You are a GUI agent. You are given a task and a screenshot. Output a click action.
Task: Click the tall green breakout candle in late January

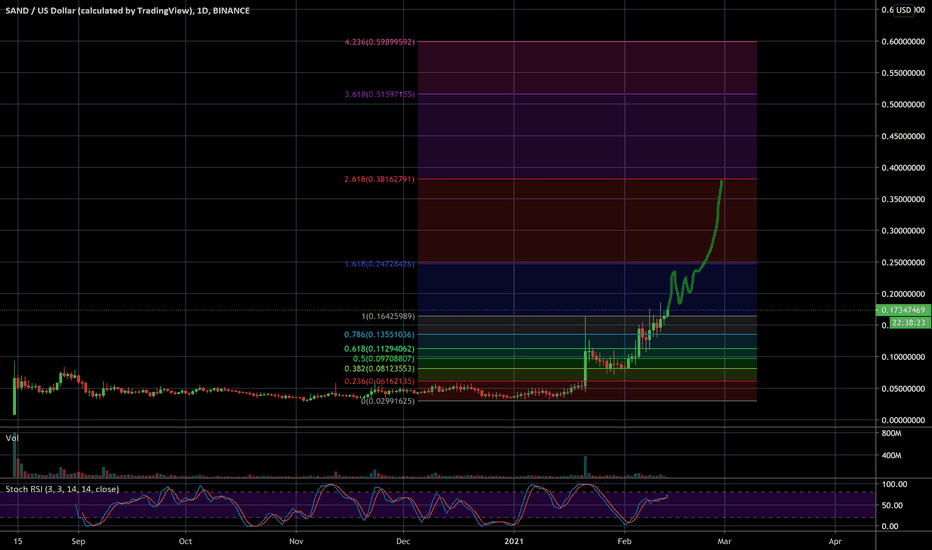585,367
